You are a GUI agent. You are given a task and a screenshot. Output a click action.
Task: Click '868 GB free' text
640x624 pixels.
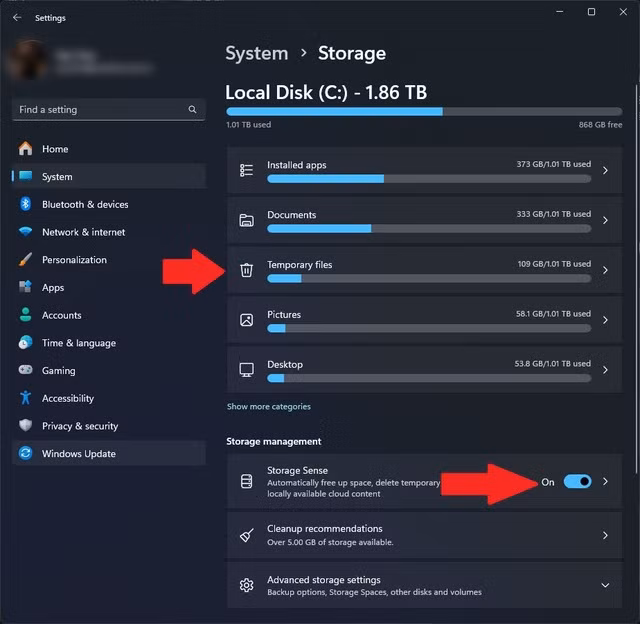600,124
